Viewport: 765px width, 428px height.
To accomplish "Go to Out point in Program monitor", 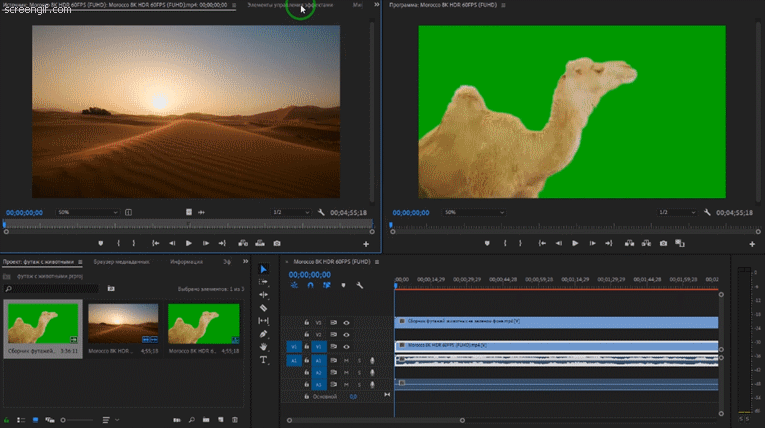I will pos(608,243).
